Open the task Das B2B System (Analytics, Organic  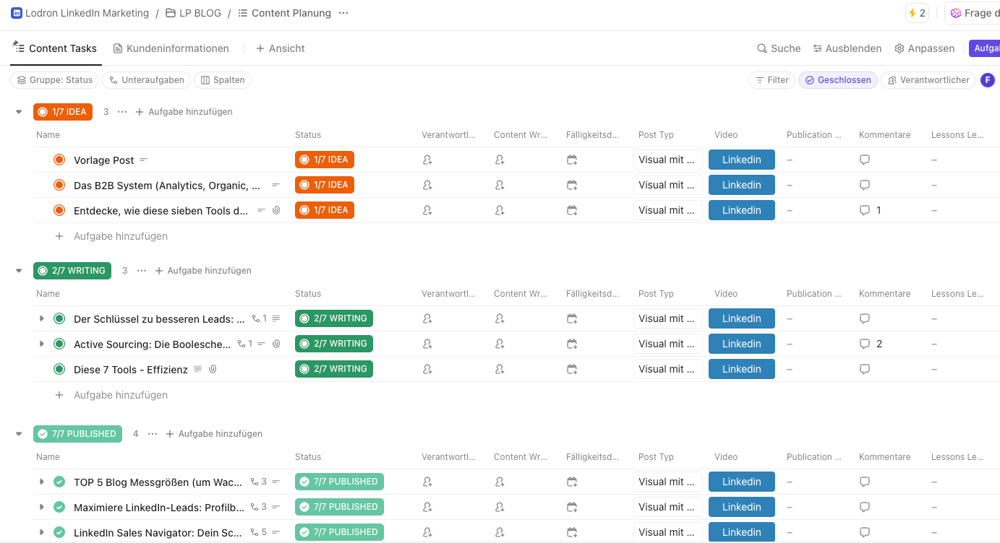click(x=167, y=185)
